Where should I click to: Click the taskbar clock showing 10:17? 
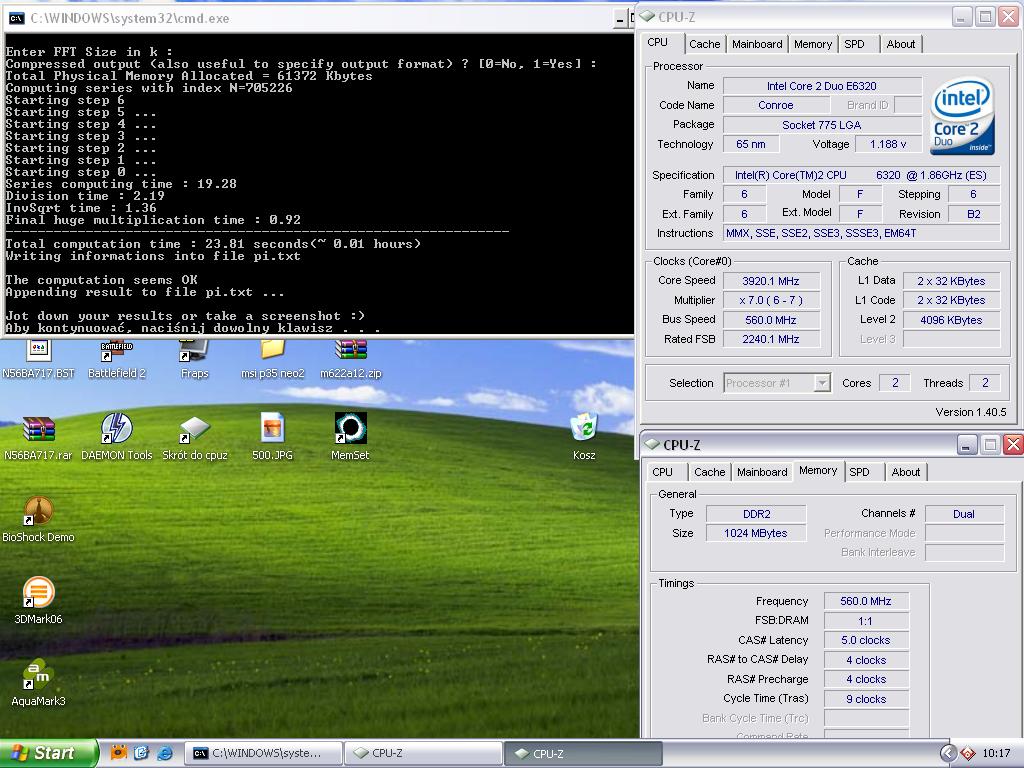coord(996,753)
